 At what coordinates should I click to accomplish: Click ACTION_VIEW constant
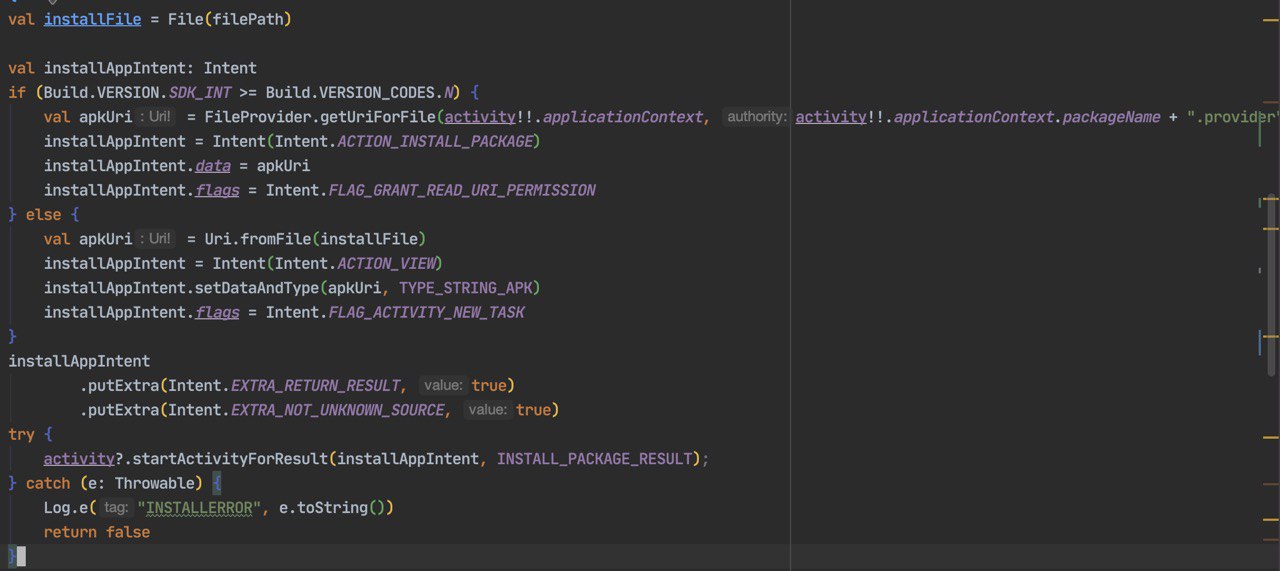pyautogui.click(x=385, y=264)
